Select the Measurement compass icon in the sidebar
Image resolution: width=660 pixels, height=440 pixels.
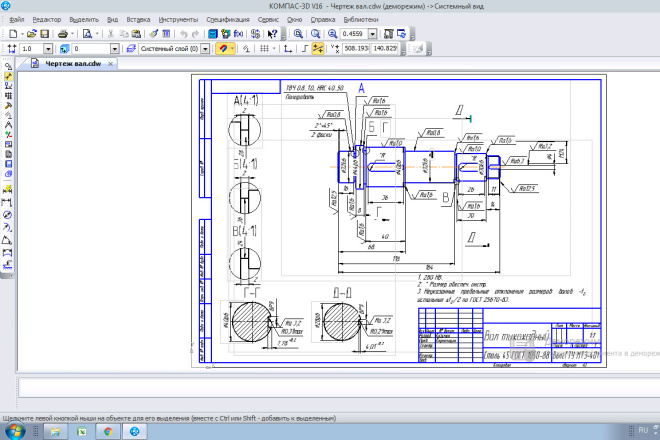8,125
